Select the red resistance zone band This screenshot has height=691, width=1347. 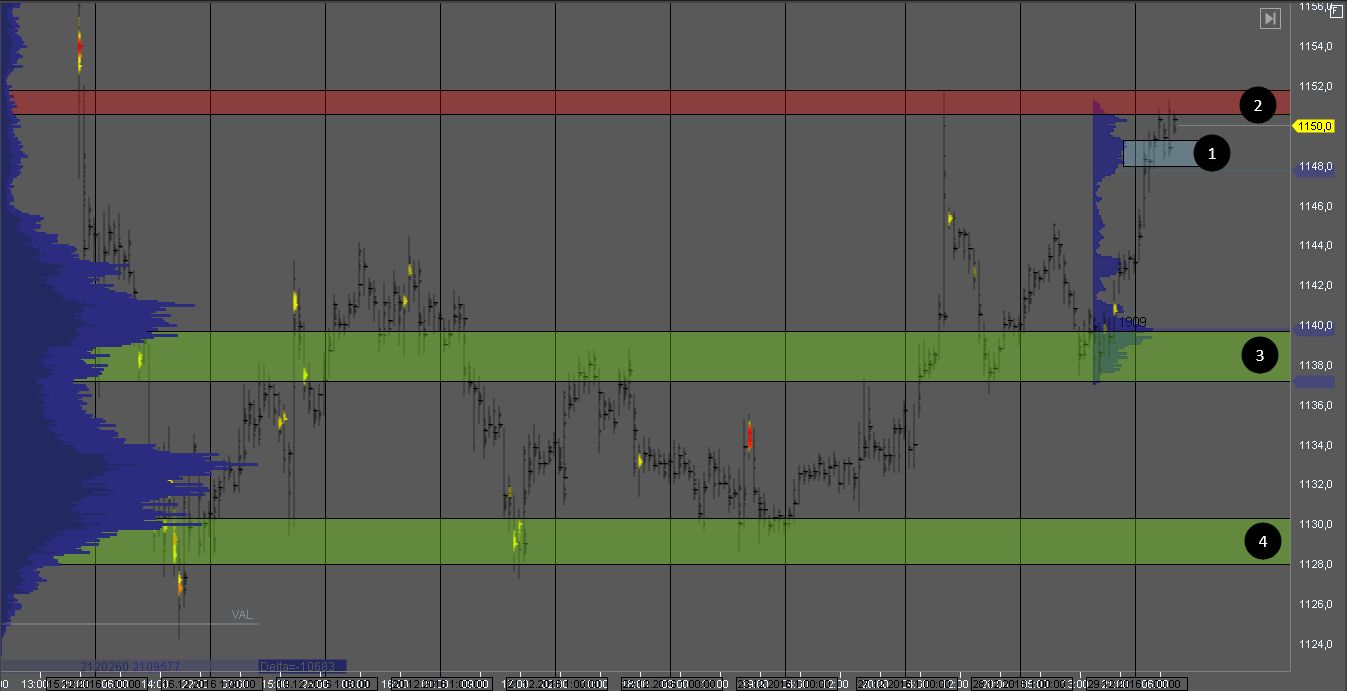[640, 103]
